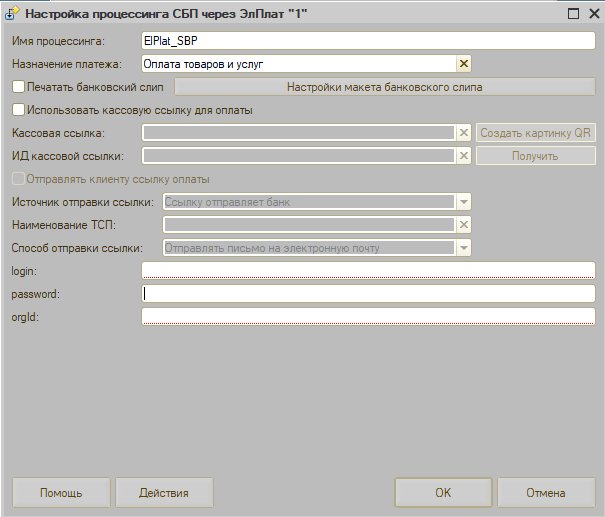Close the dialog with the title bar X
The image size is (605, 517).
click(x=592, y=15)
